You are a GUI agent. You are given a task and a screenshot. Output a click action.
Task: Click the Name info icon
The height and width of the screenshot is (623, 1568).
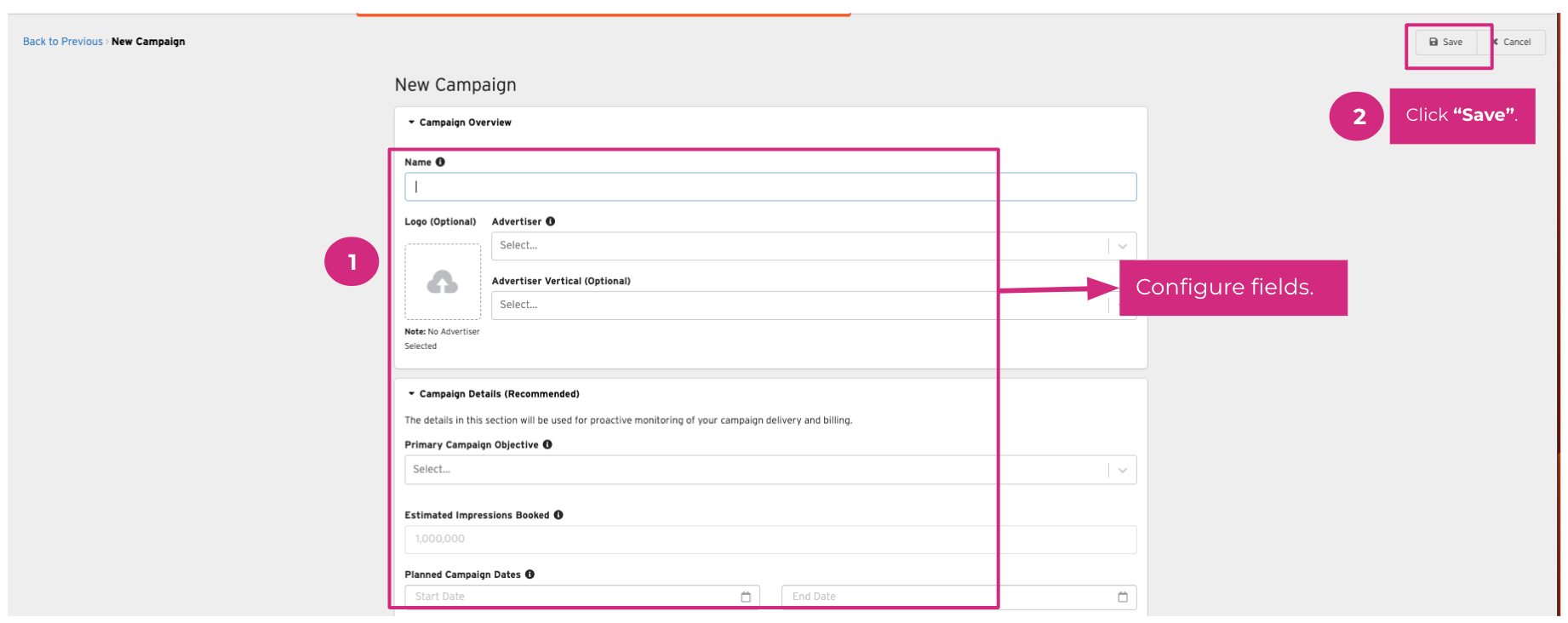[440, 162]
